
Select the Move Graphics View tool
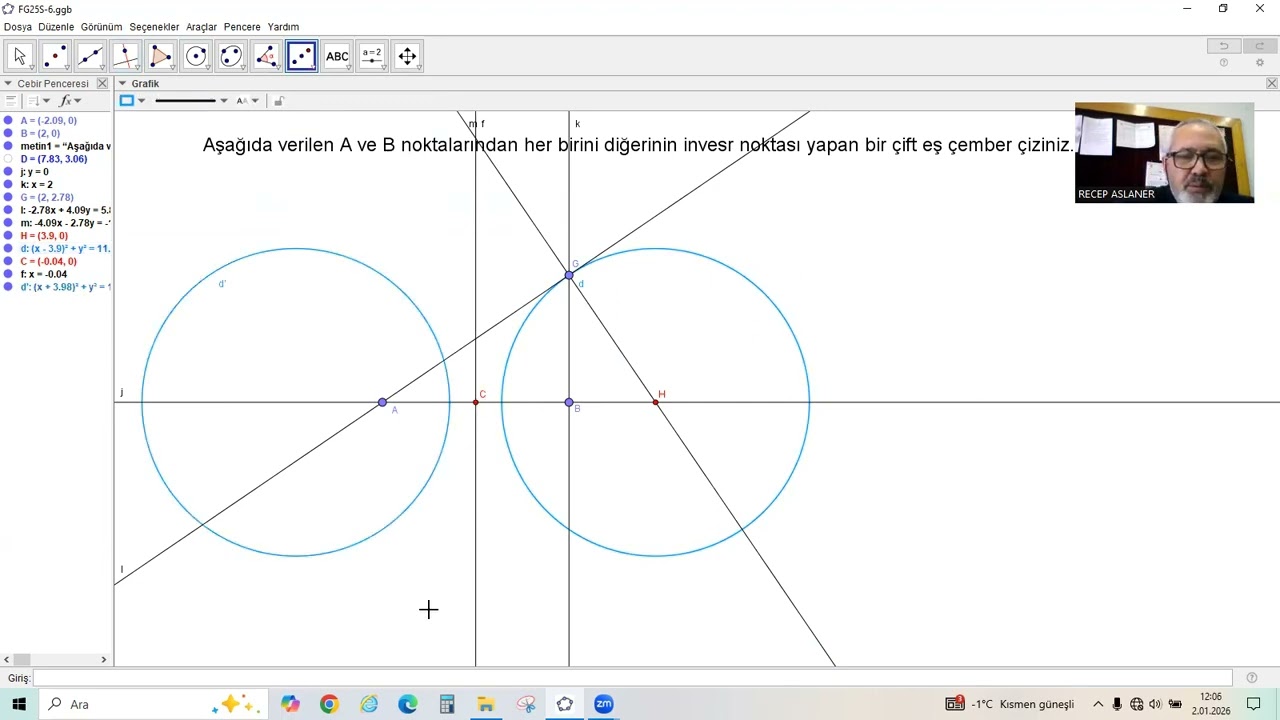(407, 56)
